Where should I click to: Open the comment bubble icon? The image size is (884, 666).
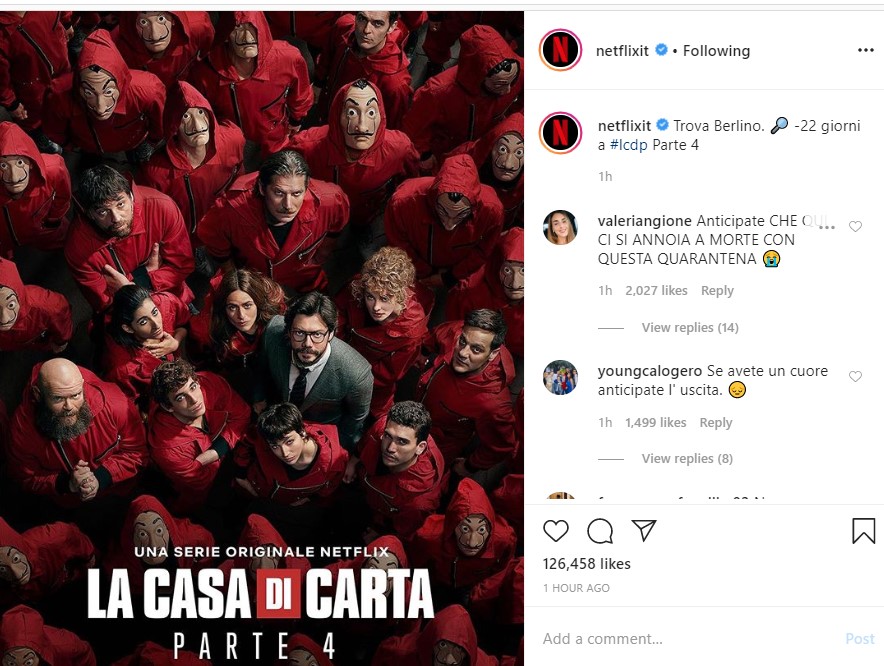(x=600, y=531)
